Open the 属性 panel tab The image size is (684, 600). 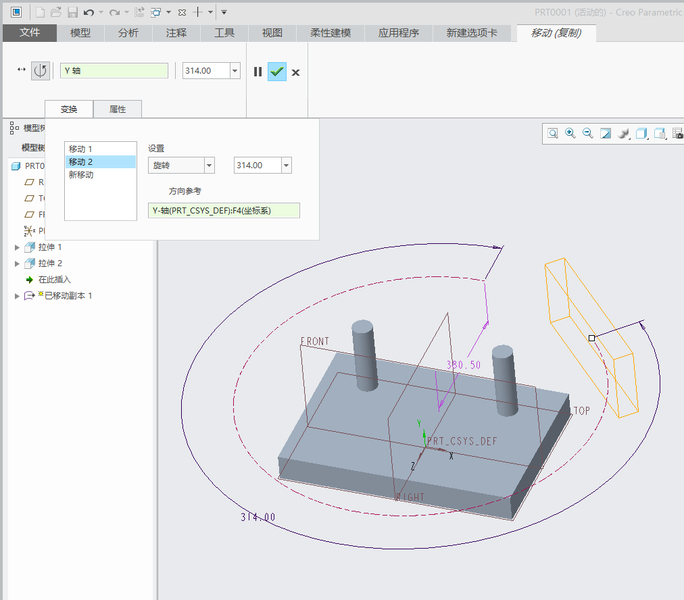point(117,109)
